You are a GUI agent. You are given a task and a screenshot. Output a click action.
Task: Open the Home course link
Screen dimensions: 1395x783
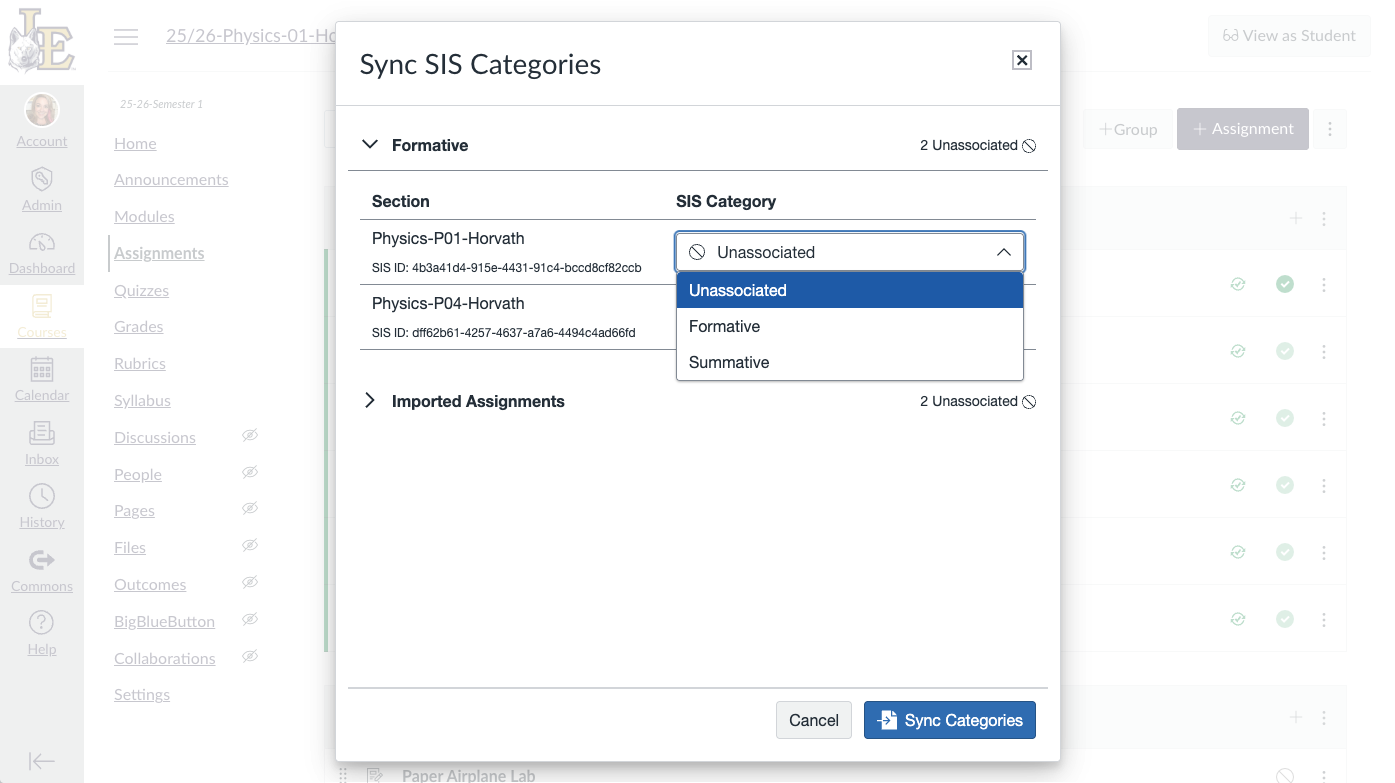click(135, 143)
